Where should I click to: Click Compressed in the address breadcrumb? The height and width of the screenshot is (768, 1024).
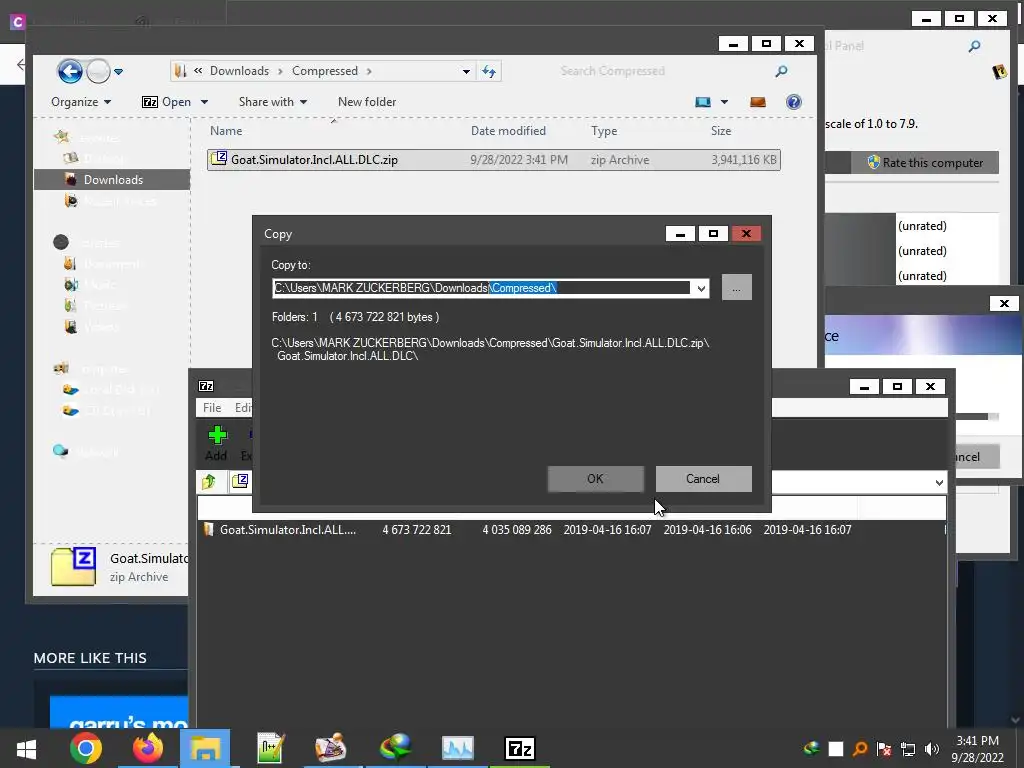(325, 71)
